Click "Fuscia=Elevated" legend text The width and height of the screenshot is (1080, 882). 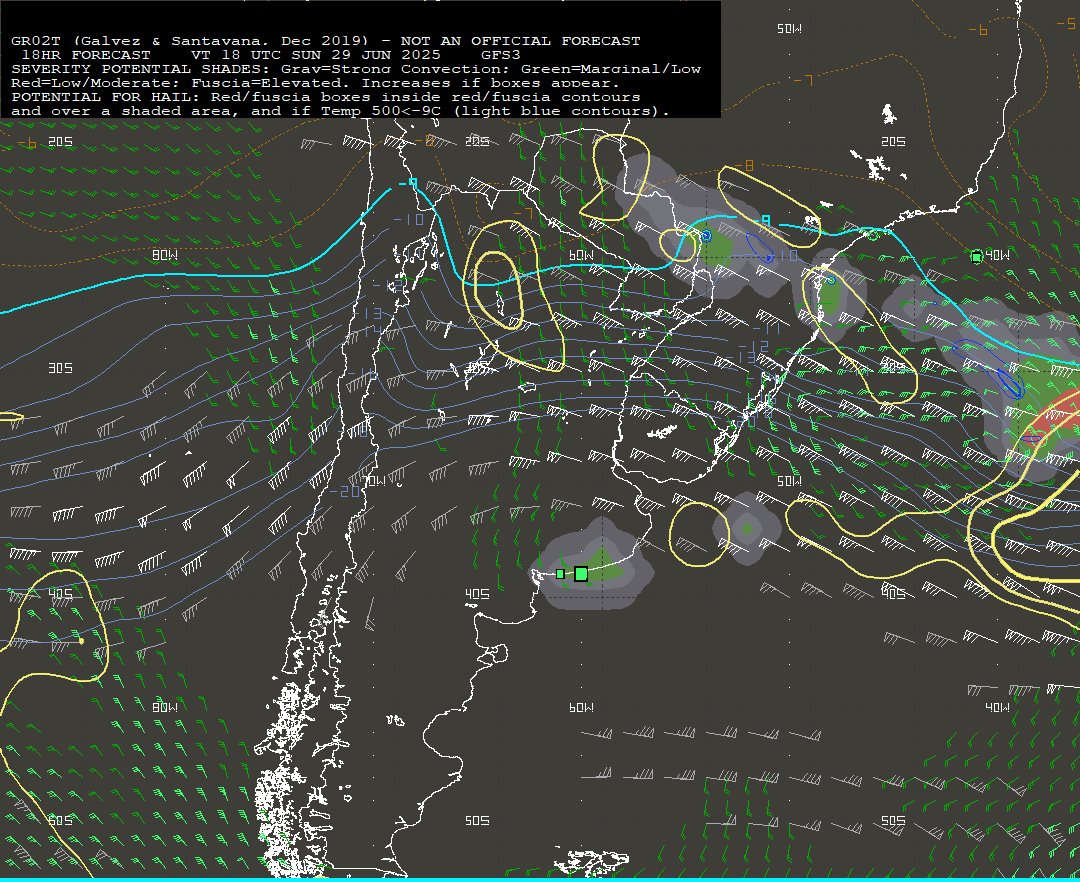click(265, 83)
